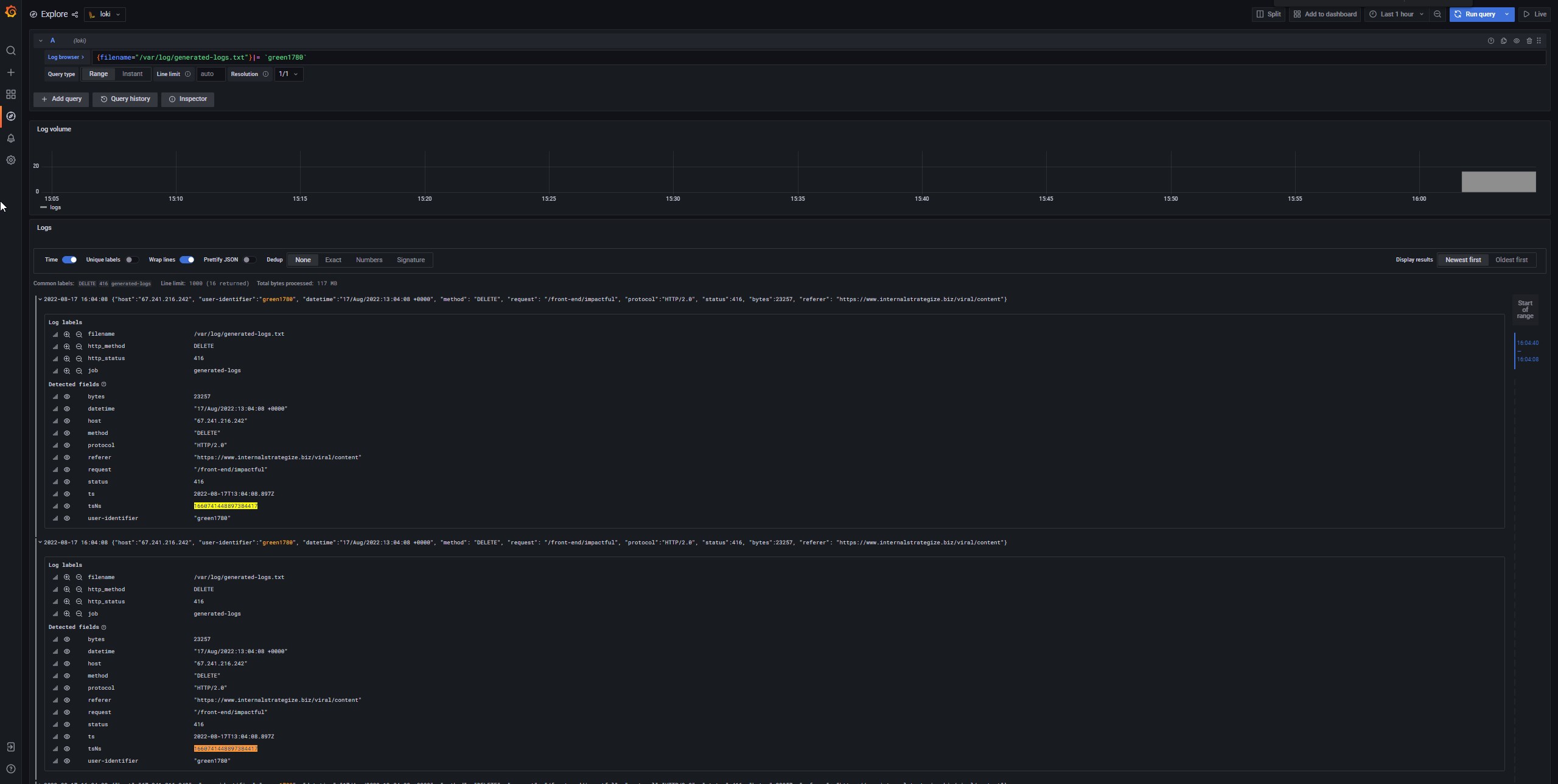
Task: Select Oldest first display results option
Action: [x=1512, y=260]
